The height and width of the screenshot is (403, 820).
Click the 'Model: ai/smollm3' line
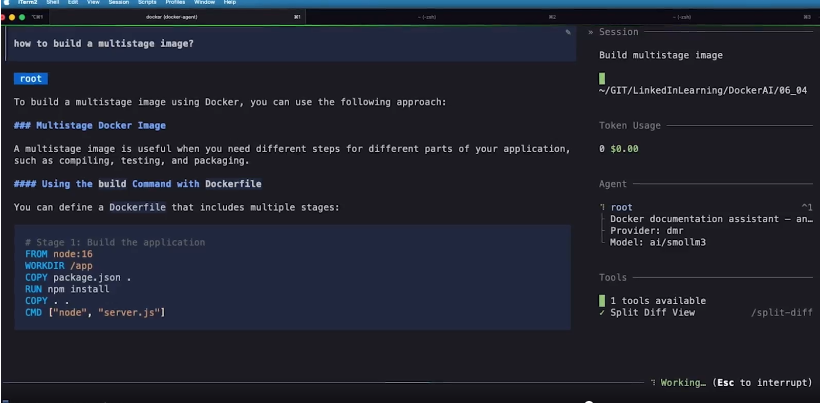point(658,243)
